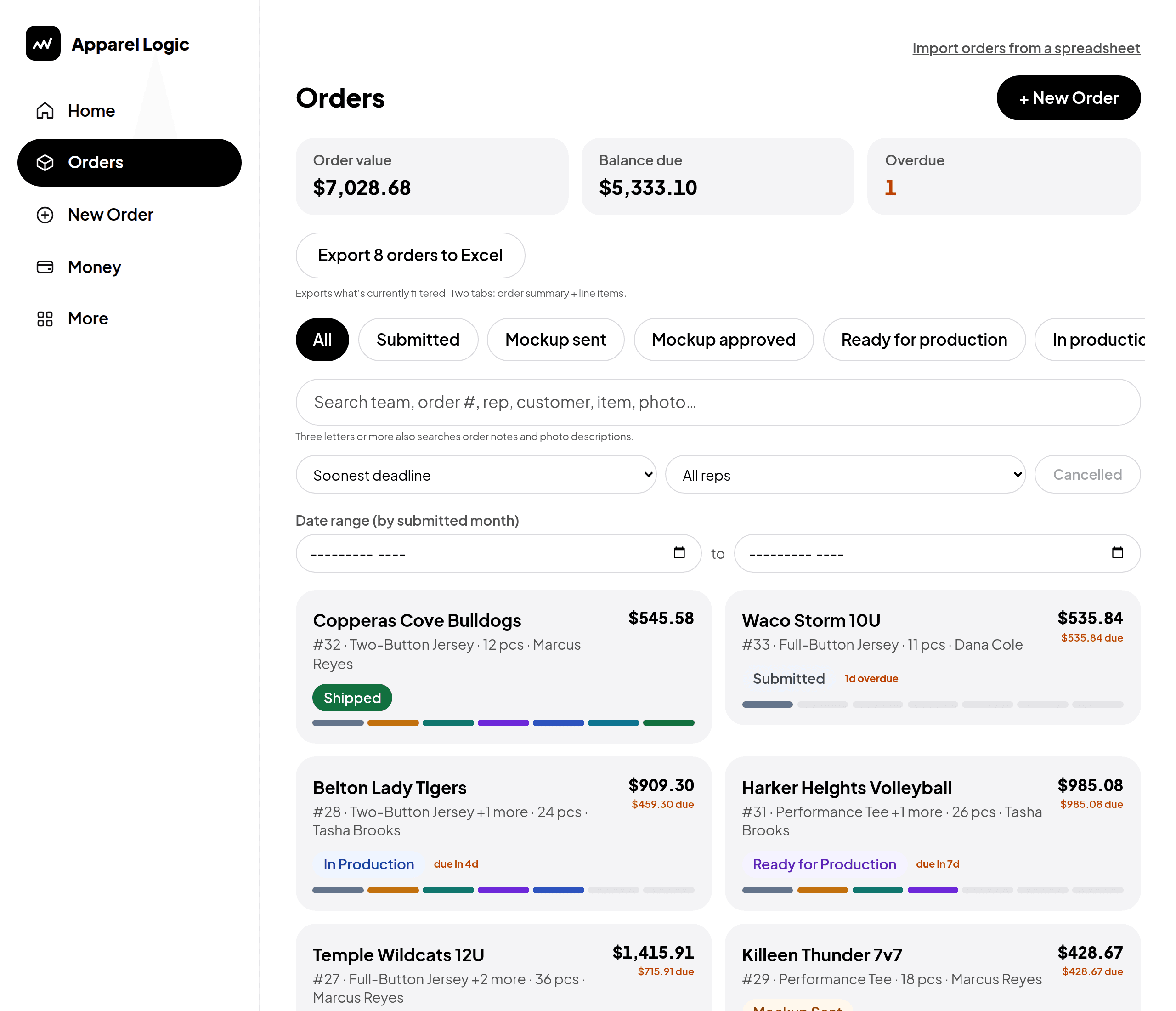Viewport: 1176px width, 1011px height.
Task: Filter orders by Mockup approved
Action: [723, 340]
